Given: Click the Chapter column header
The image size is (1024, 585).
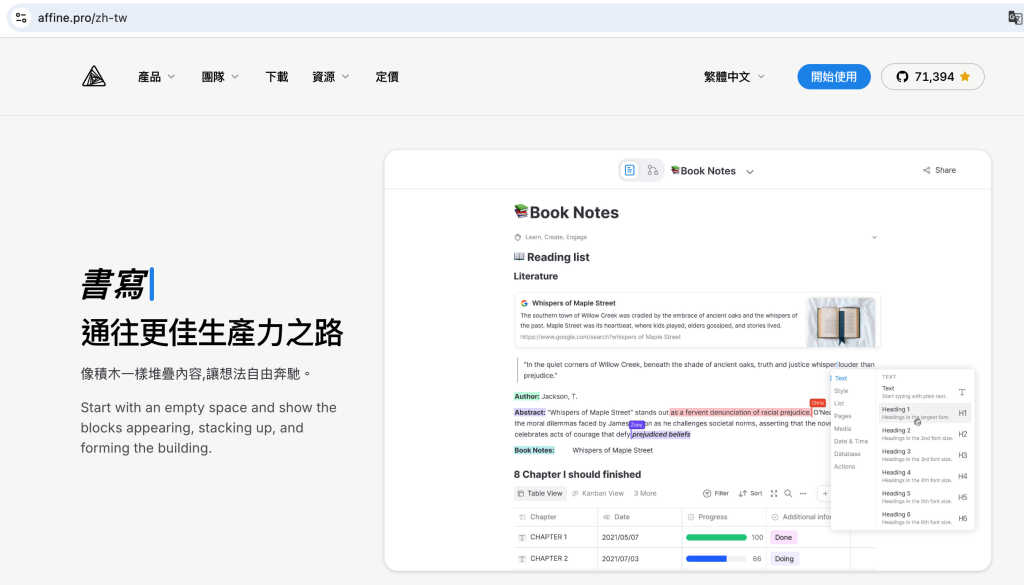Looking at the screenshot, I should coord(556,517).
